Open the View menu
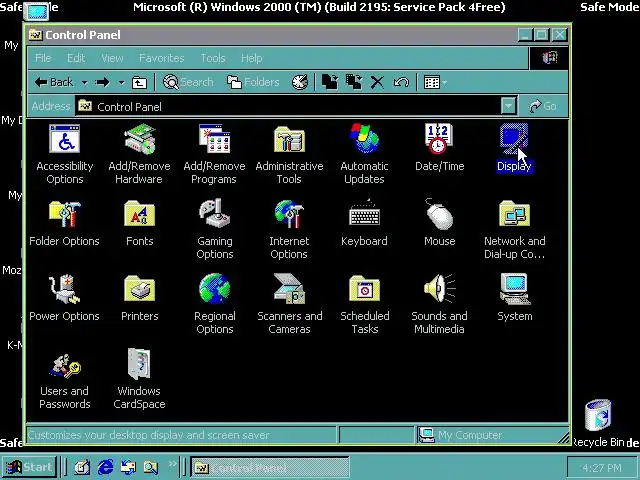The width and height of the screenshot is (640, 480). point(112,58)
